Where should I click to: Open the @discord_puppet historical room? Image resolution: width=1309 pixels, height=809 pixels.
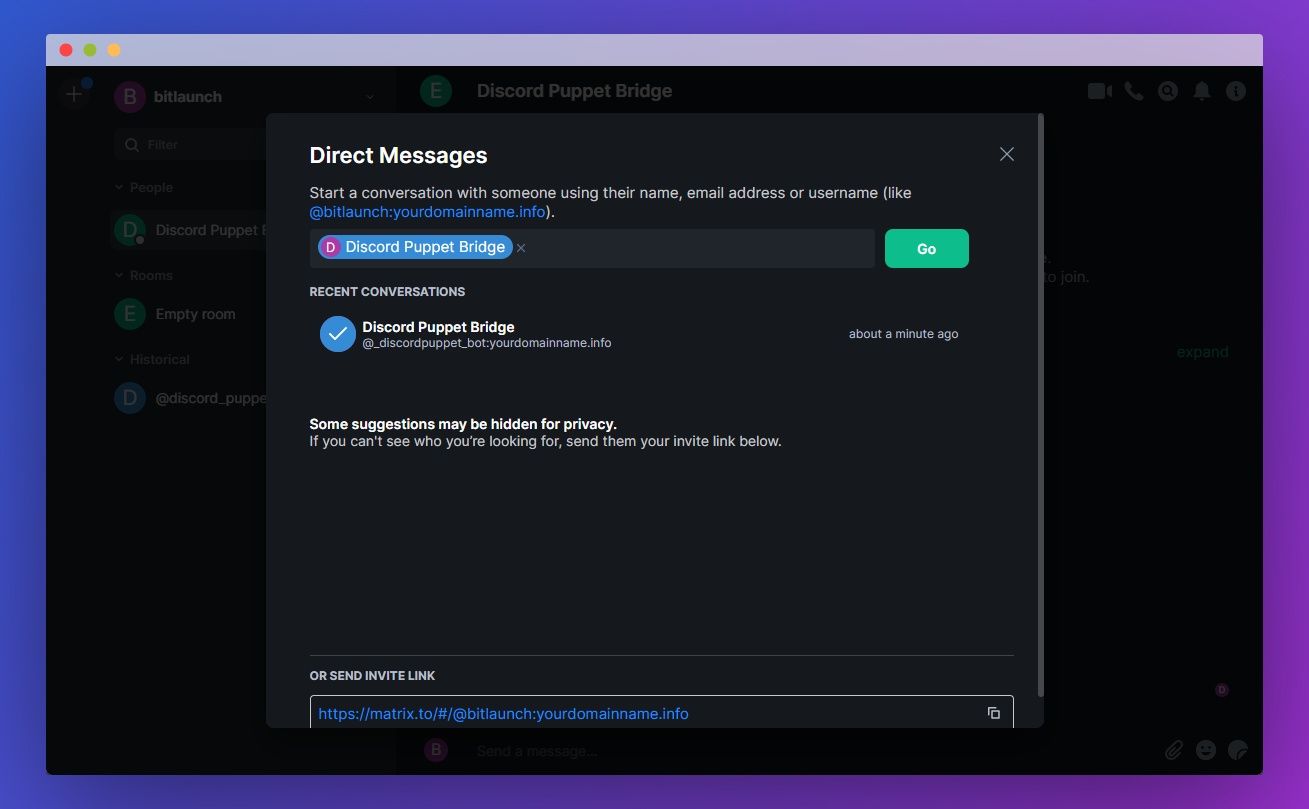[x=190, y=398]
